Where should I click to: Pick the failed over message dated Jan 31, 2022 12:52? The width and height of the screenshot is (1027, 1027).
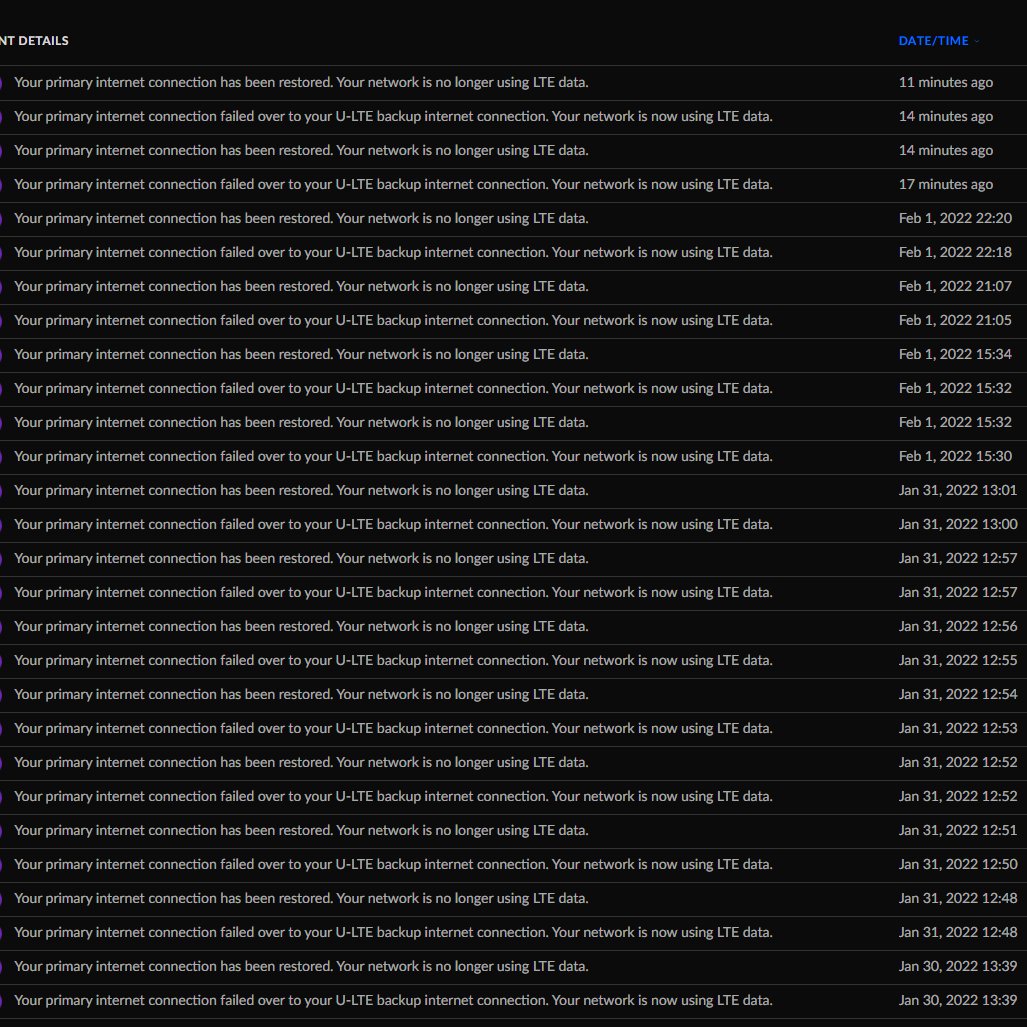[x=393, y=798]
